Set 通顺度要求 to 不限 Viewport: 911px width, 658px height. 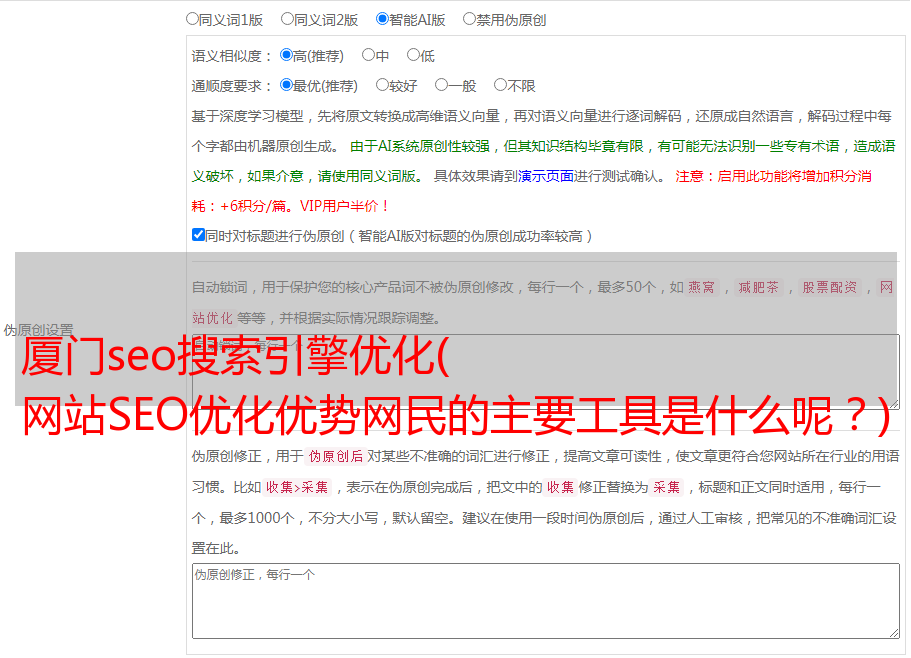pos(500,85)
